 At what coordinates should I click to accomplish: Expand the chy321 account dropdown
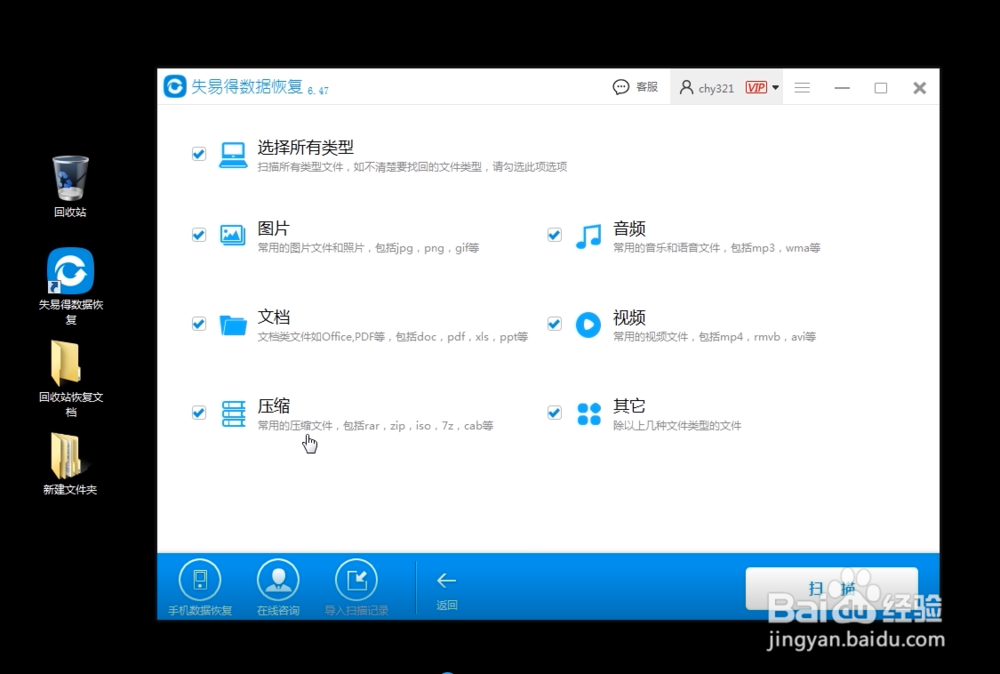tap(776, 87)
